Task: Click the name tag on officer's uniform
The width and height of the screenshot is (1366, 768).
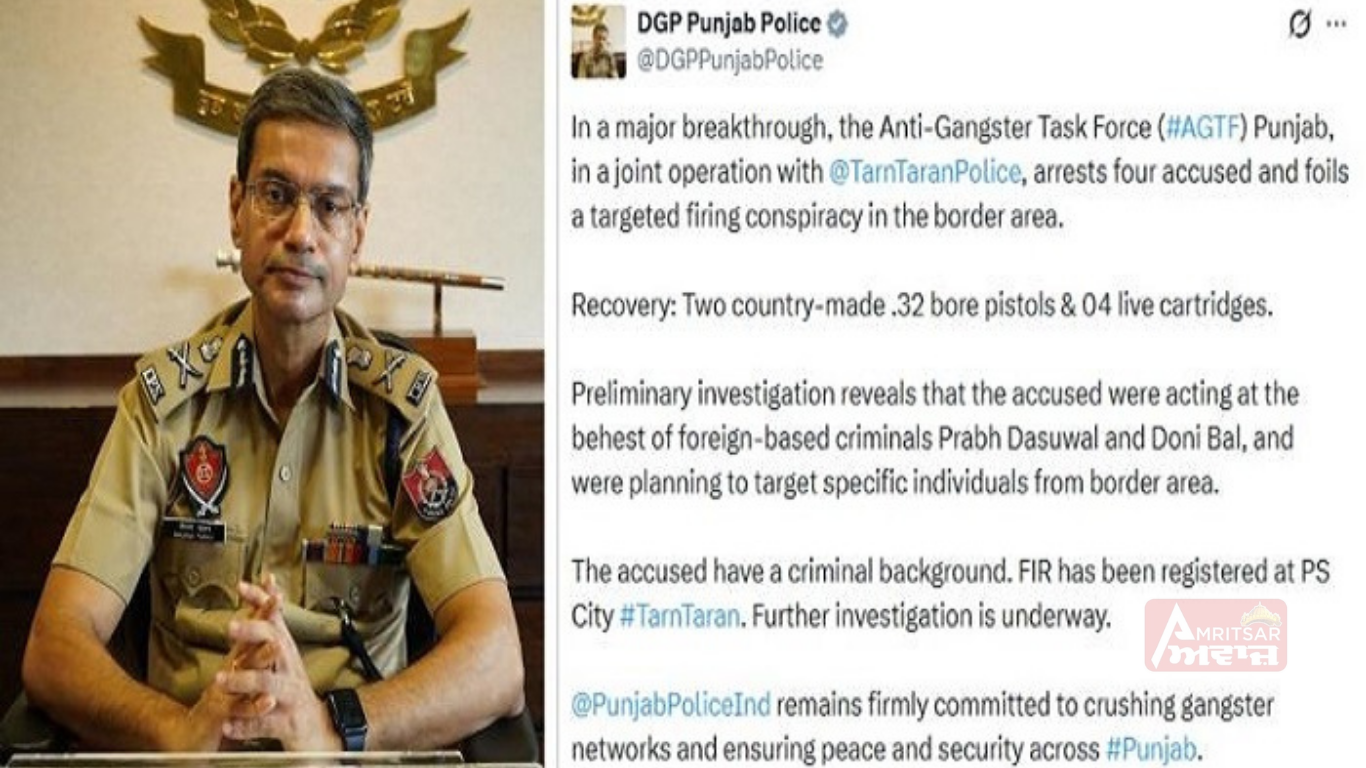Action: [x=194, y=529]
